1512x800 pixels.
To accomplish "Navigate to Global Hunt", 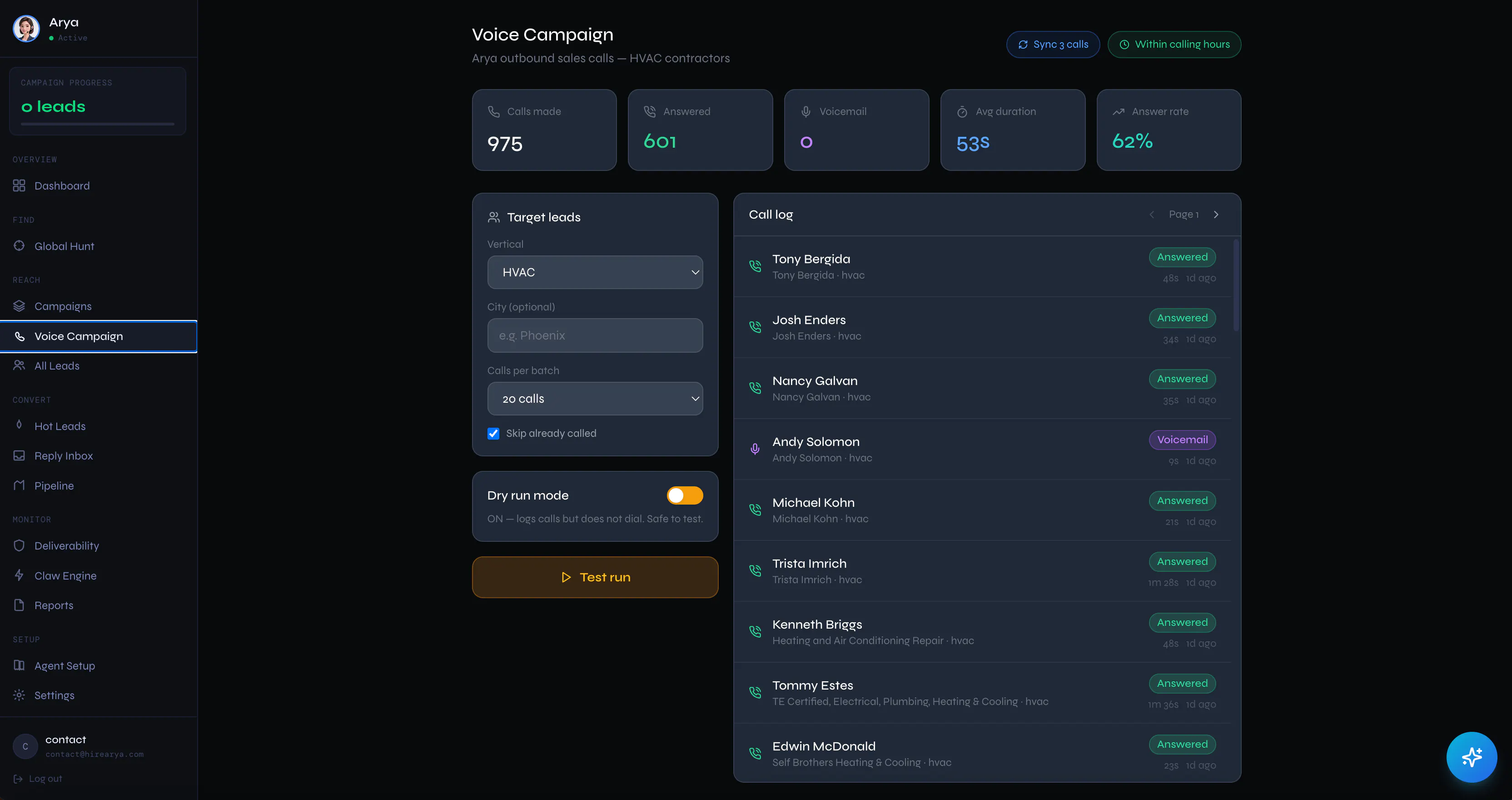I will (99, 246).
